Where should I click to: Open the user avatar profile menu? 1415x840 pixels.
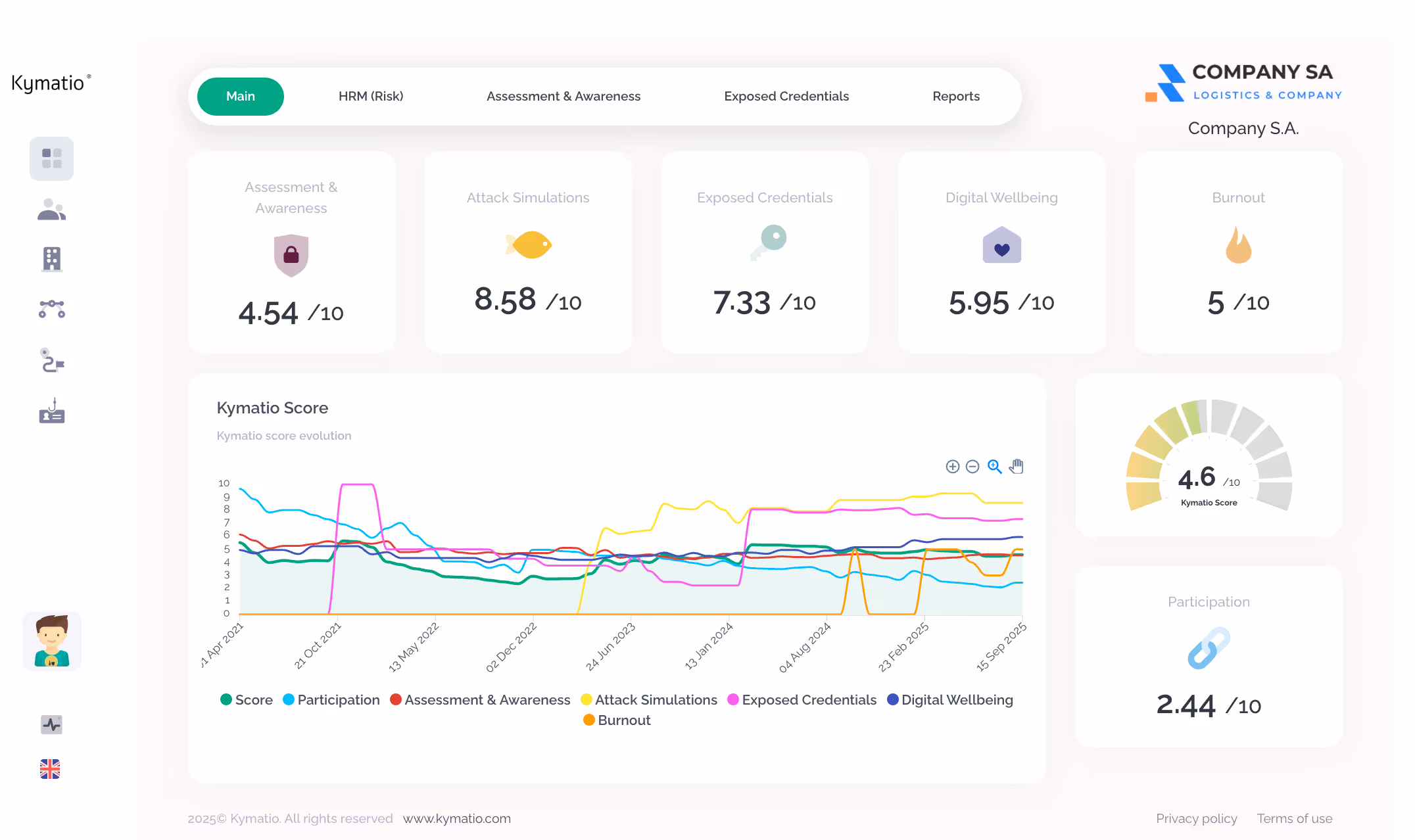tap(52, 641)
